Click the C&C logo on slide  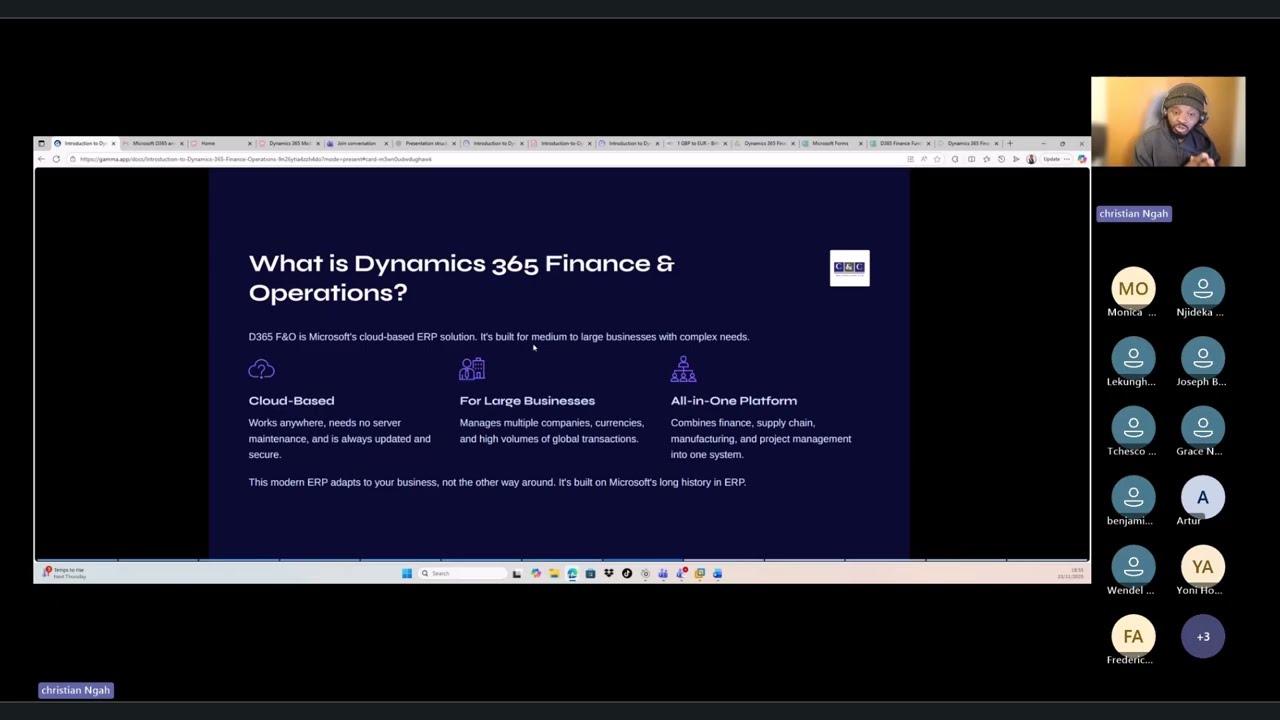(x=849, y=267)
